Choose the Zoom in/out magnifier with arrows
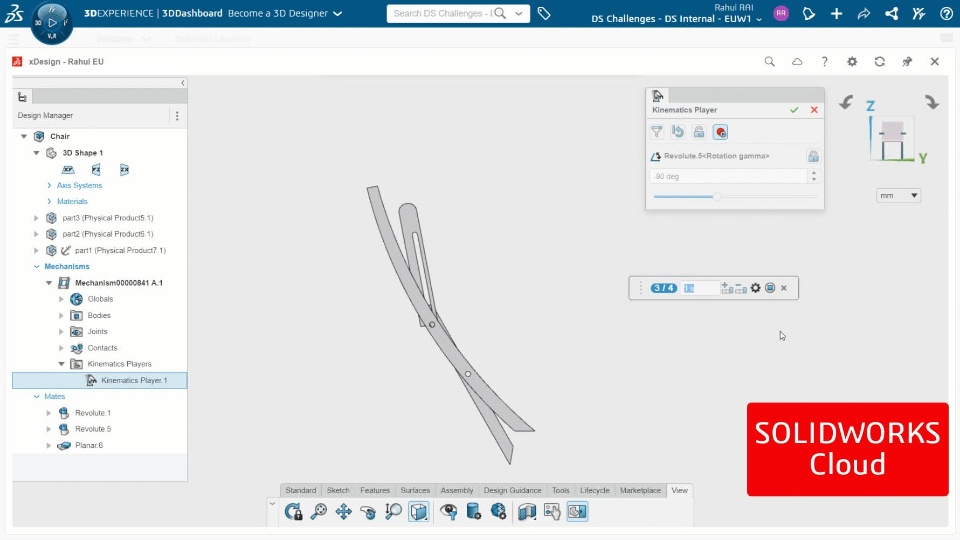 (x=393, y=511)
